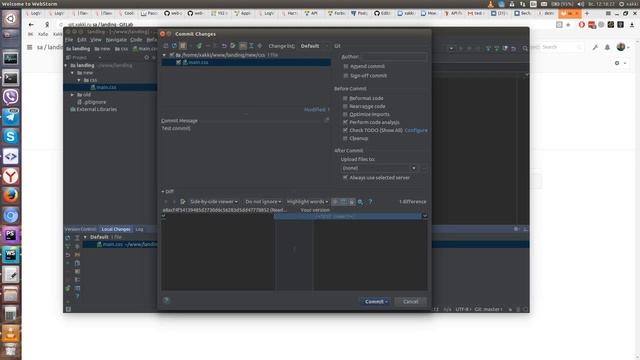Collapse /home/.../new/css node in commit tree

pos(164,55)
